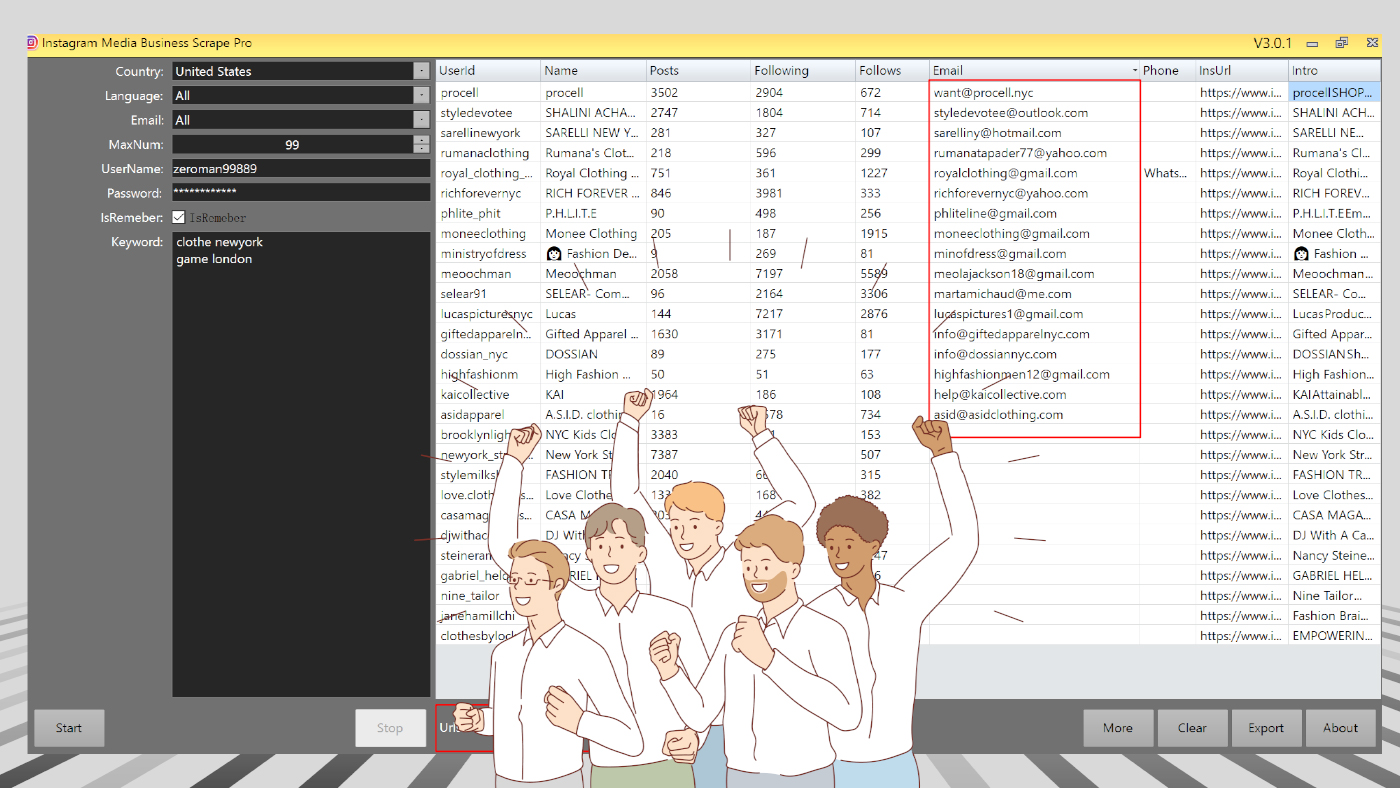Click the Keyword text area
This screenshot has width=1400, height=788.
pos(301,464)
